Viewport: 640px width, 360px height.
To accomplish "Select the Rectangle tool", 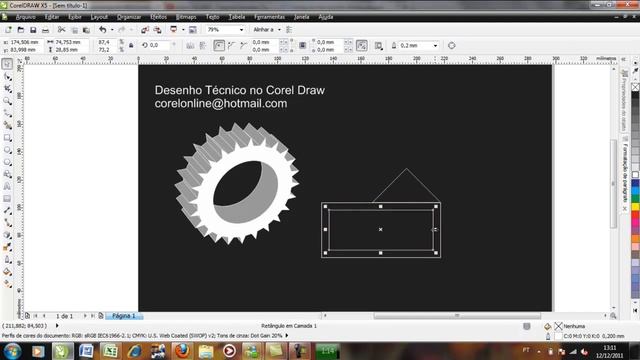I will [x=7, y=138].
